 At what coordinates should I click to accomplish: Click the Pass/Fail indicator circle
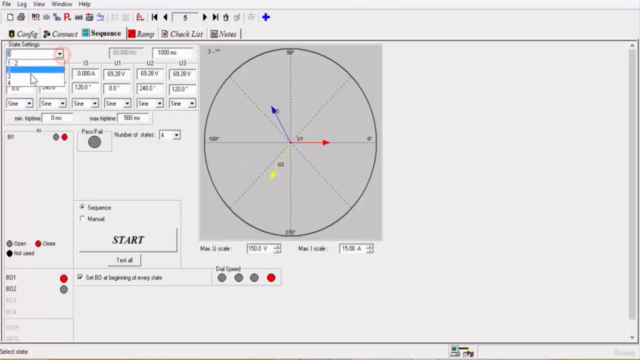pos(94,142)
